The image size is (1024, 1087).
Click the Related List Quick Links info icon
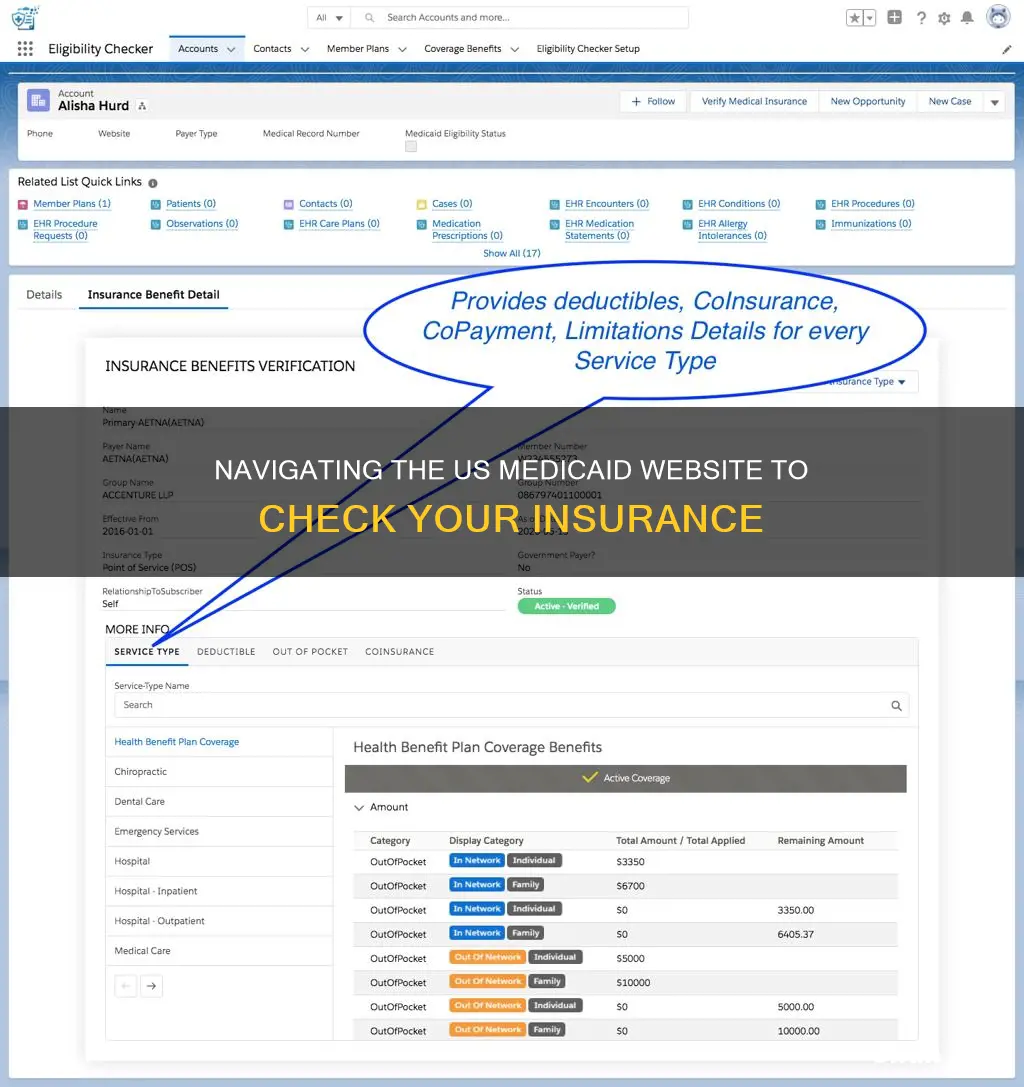click(x=153, y=183)
